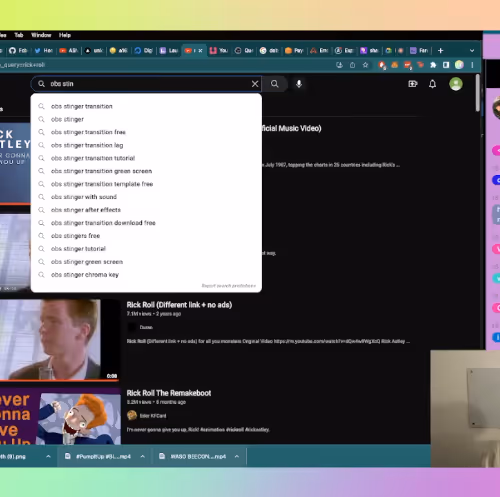Open the Window menu
The height and width of the screenshot is (497, 500).
[41, 35]
